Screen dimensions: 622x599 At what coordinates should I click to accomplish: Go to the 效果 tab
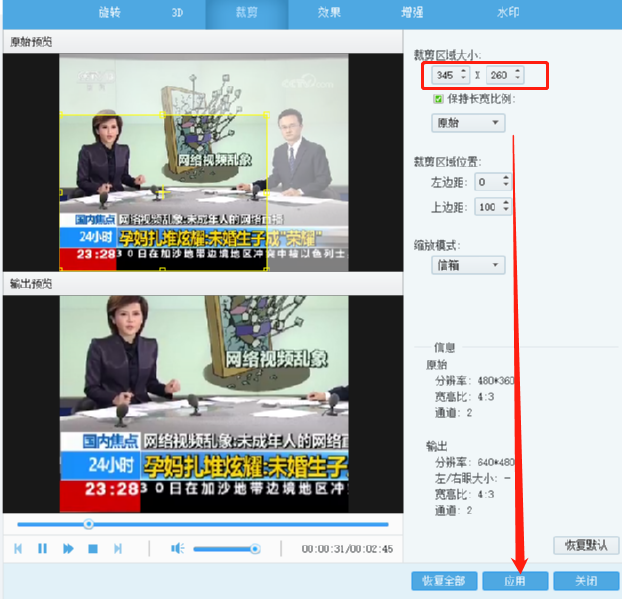tap(329, 13)
